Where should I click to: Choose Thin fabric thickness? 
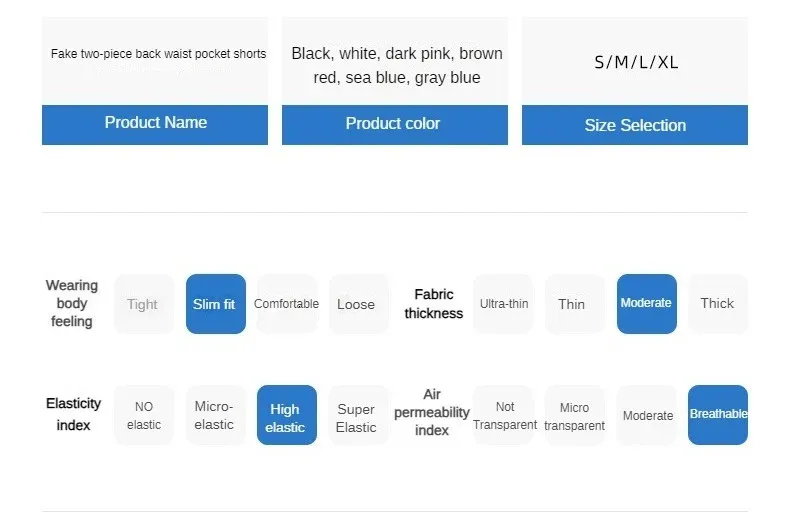[x=573, y=304]
